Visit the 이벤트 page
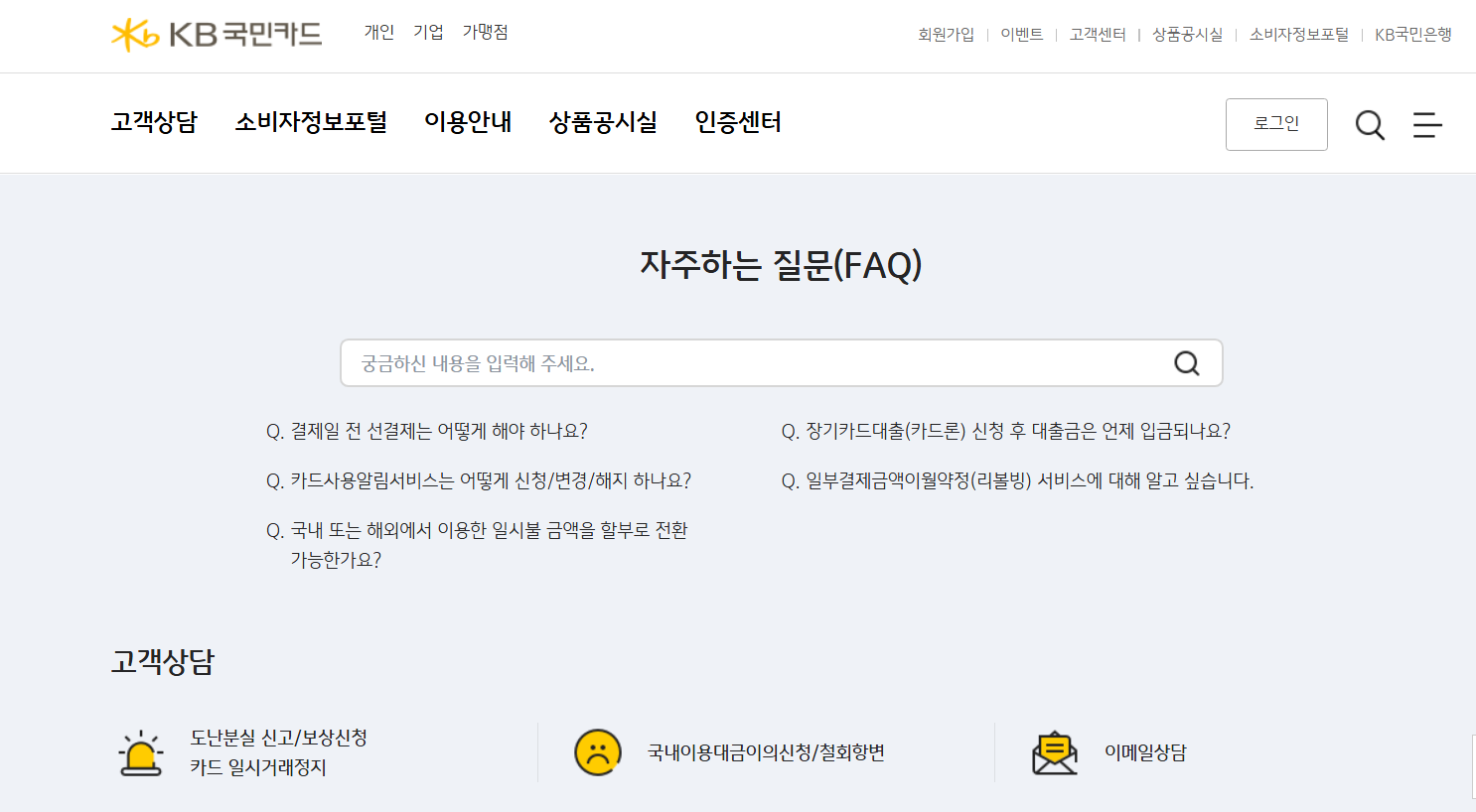The height and width of the screenshot is (812, 1476). (x=1022, y=33)
